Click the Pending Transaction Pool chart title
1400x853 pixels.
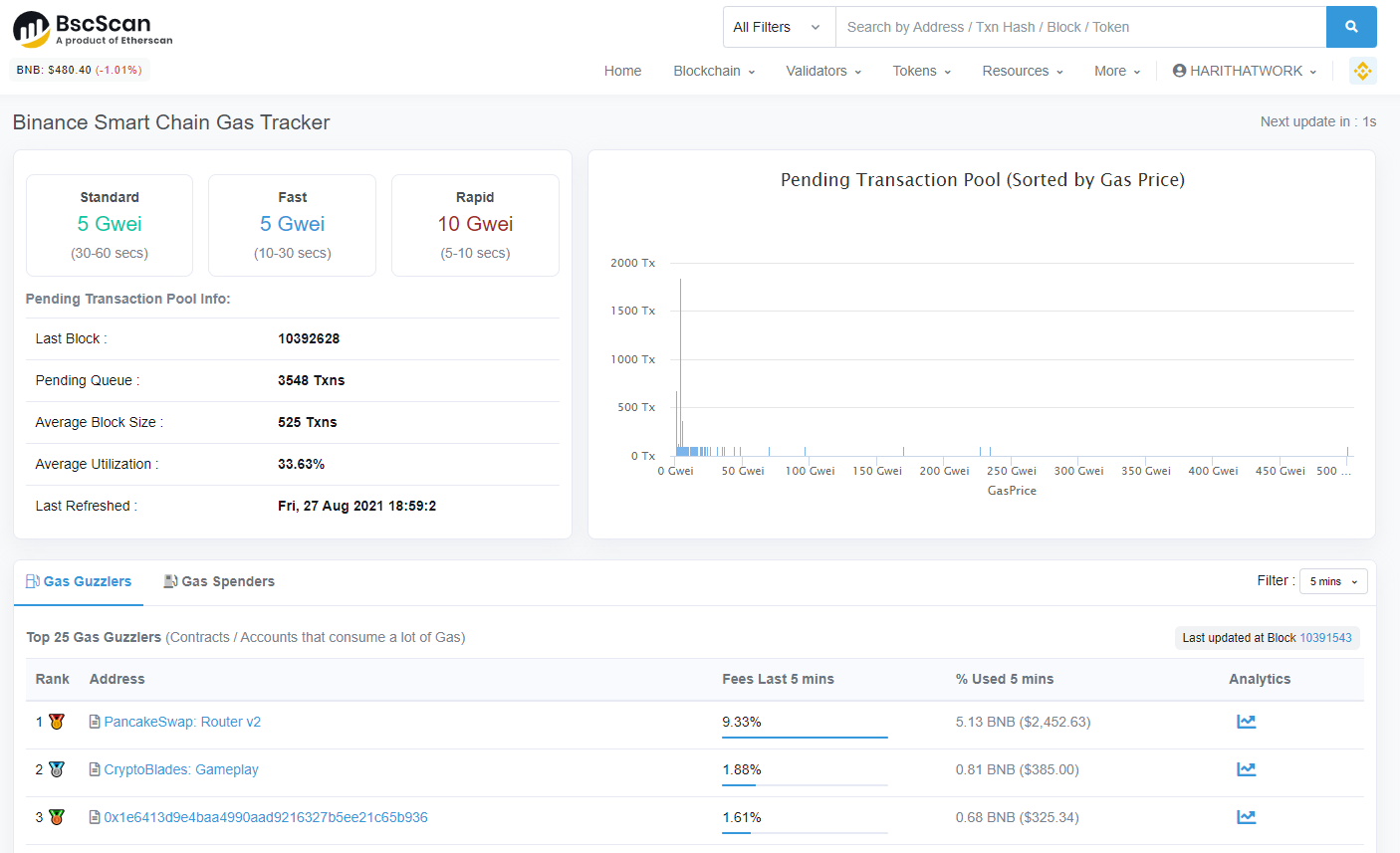pos(982,180)
